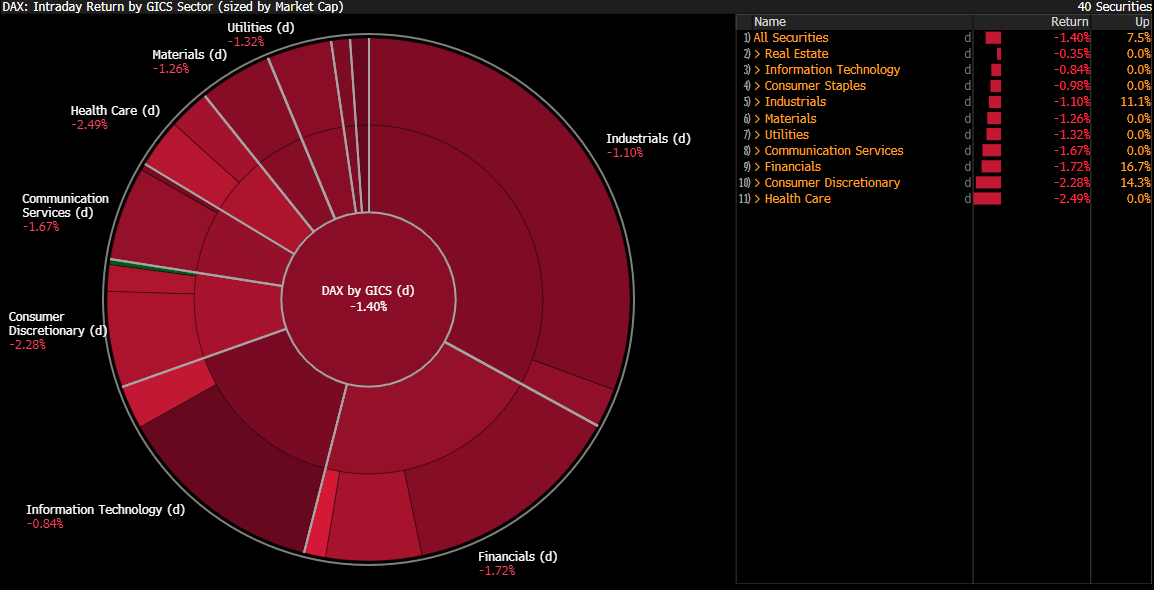1154x590 pixels.
Task: Click the Communication Services (d) chart label
Action: (x=66, y=206)
